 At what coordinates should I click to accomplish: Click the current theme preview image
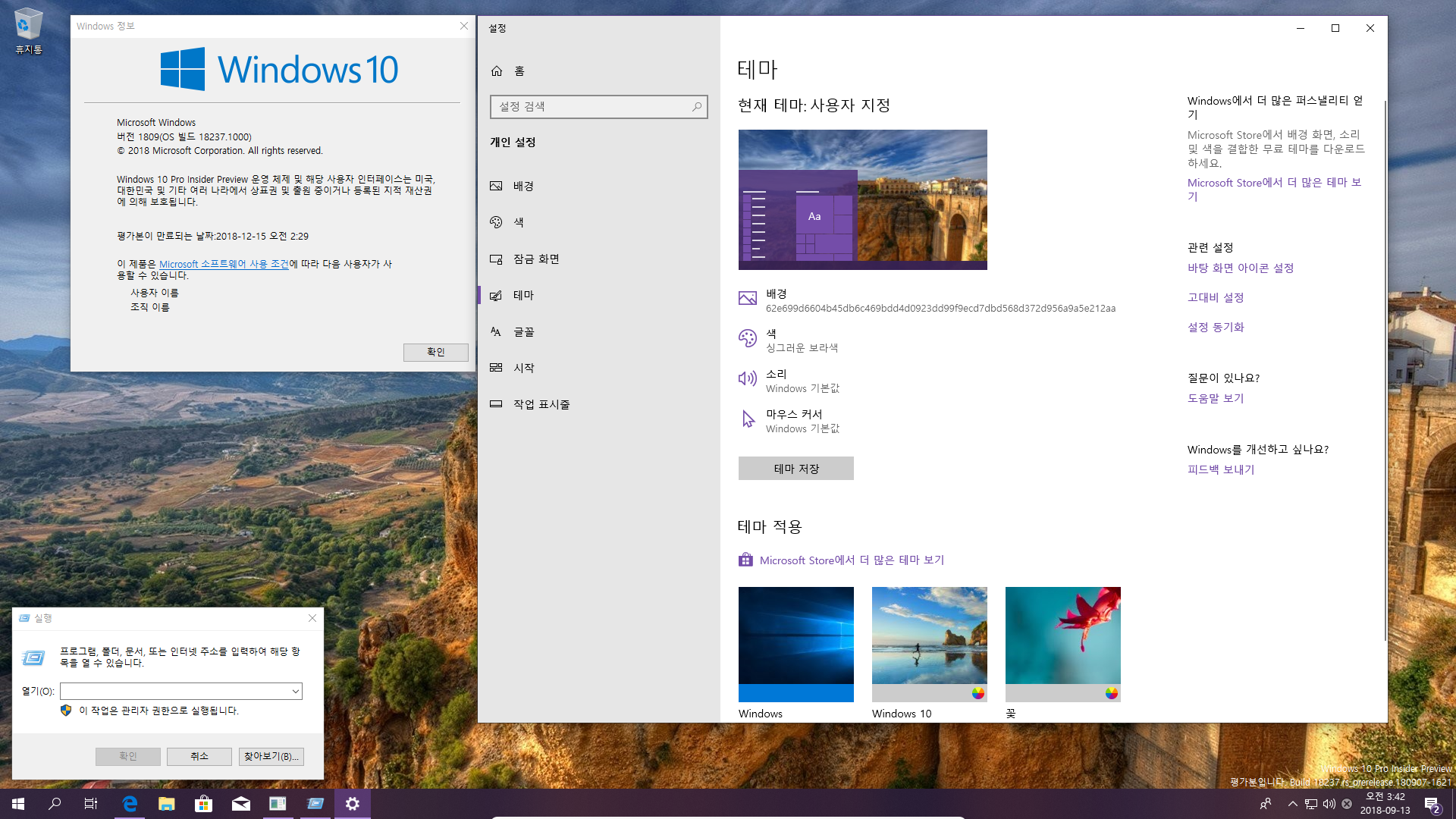(863, 199)
